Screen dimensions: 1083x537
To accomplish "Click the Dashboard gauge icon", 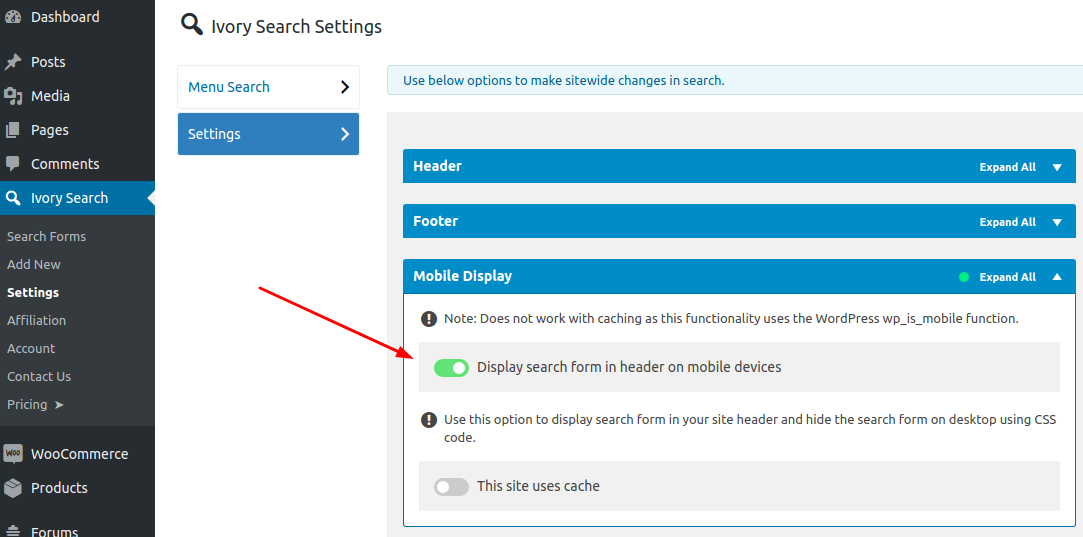I will 12,17.
